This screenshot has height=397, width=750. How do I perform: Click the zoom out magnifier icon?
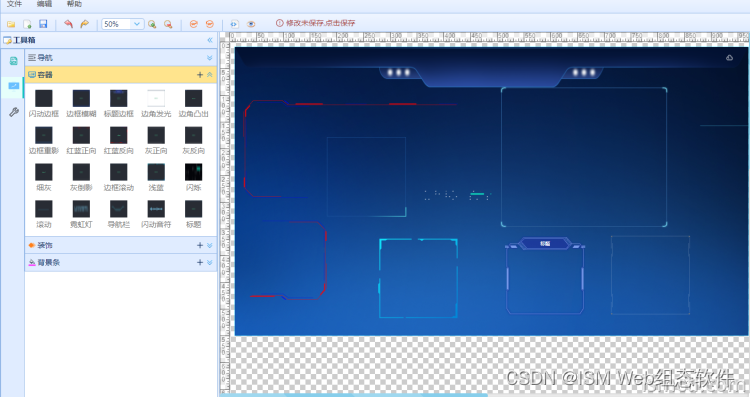[168, 24]
